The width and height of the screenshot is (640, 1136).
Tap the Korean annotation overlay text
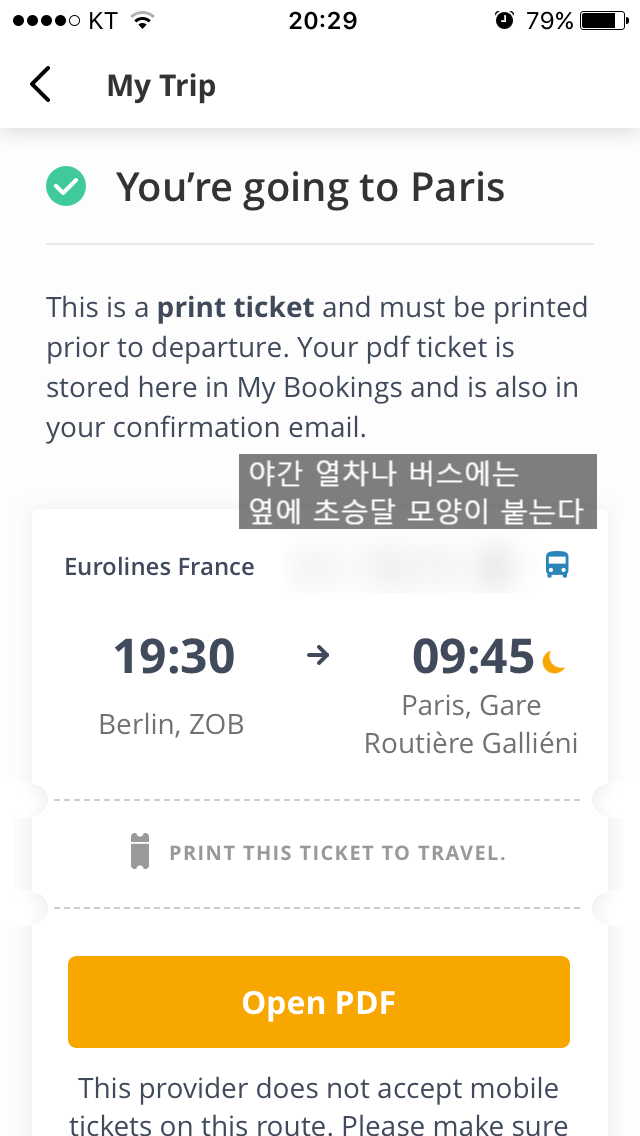[x=417, y=492]
